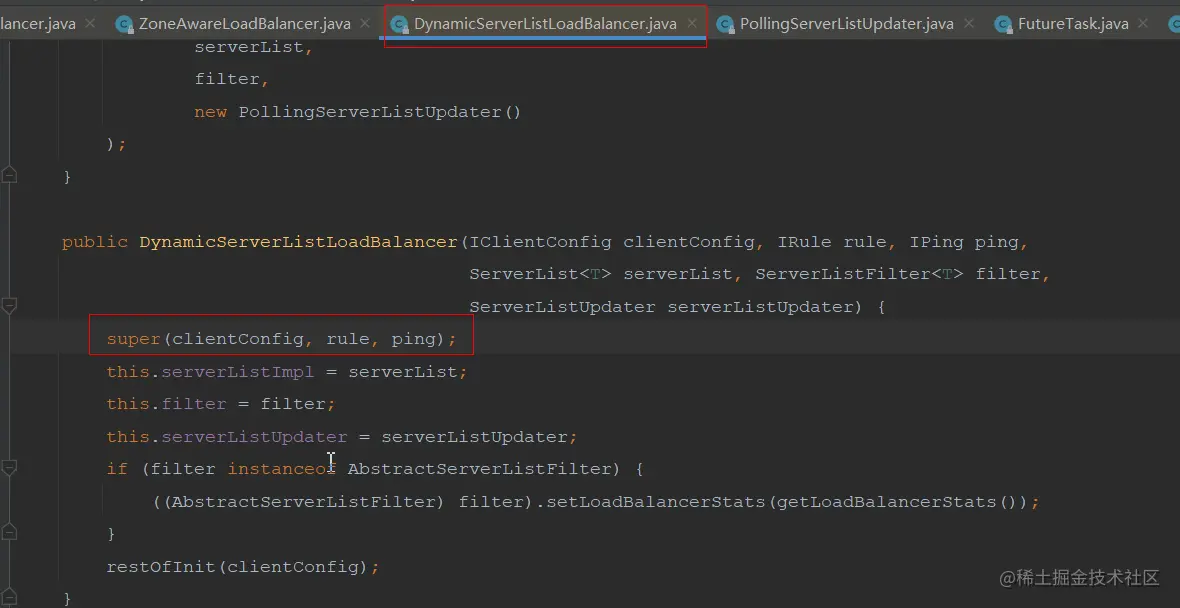Close ZoneAwareLoadBalancer.java tab
Image resolution: width=1180 pixels, height=608 pixels.
coord(365,24)
